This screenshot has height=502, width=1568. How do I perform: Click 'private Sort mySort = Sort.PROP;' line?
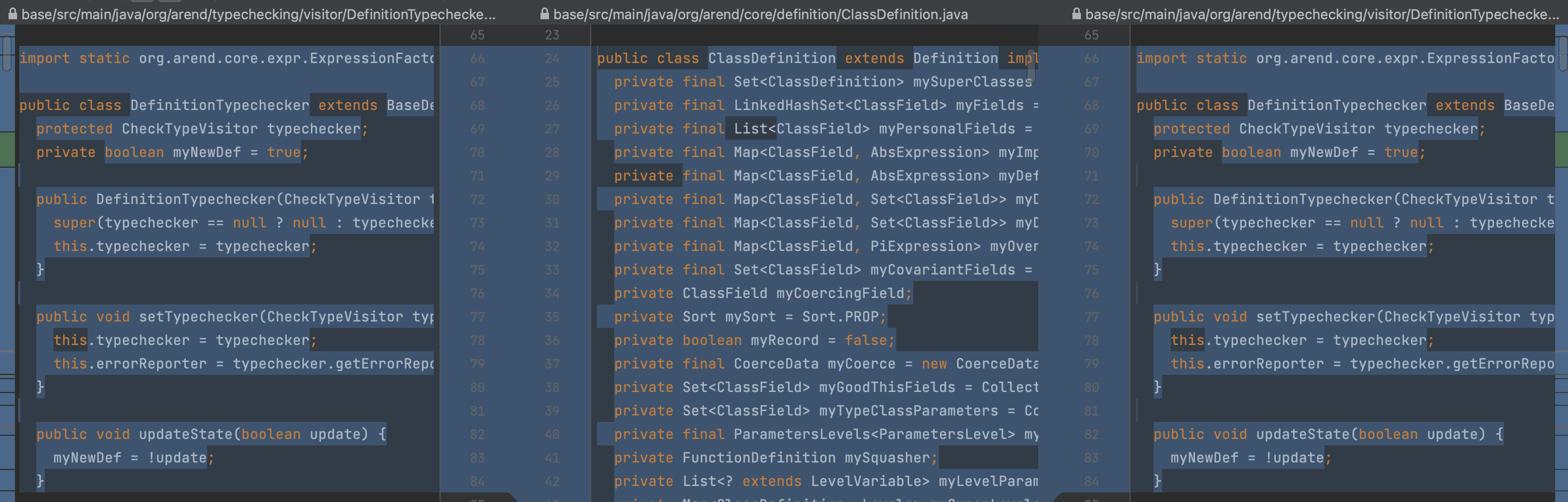[x=750, y=317]
